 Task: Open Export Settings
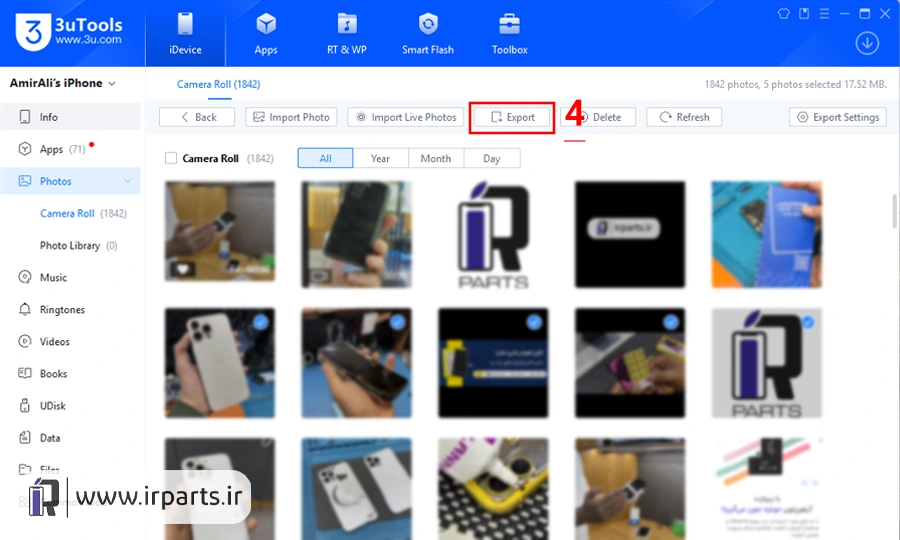(838, 117)
